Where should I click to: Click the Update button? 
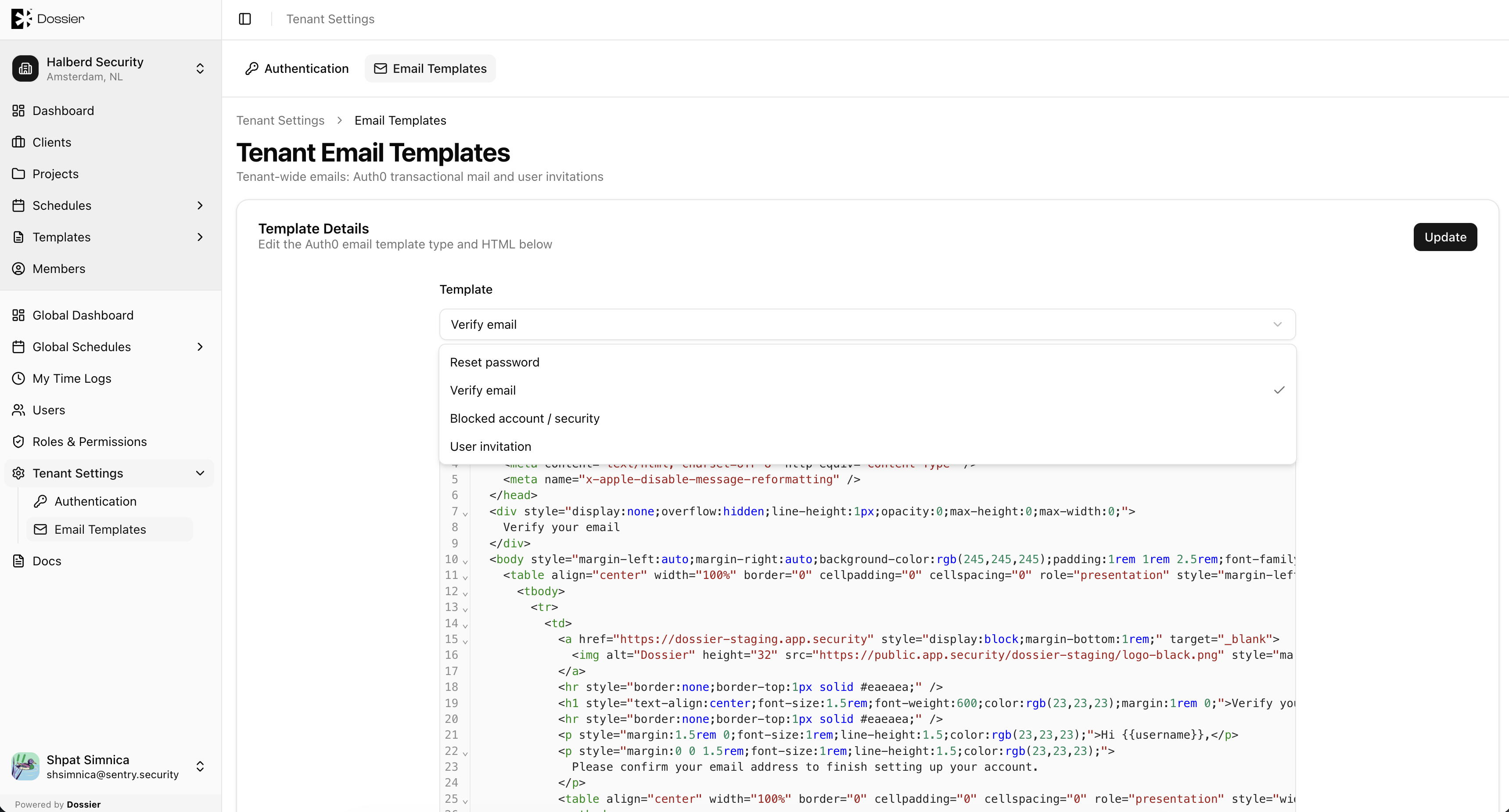(x=1445, y=237)
